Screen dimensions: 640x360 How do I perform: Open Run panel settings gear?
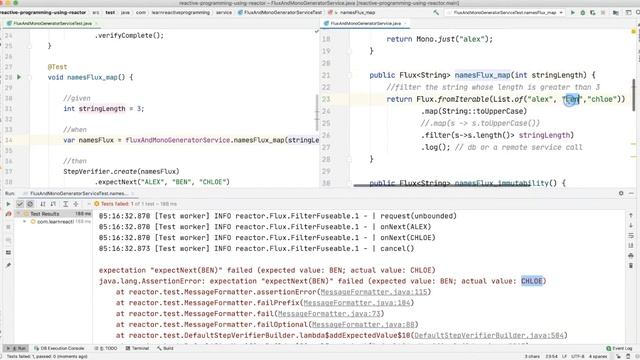point(621,193)
